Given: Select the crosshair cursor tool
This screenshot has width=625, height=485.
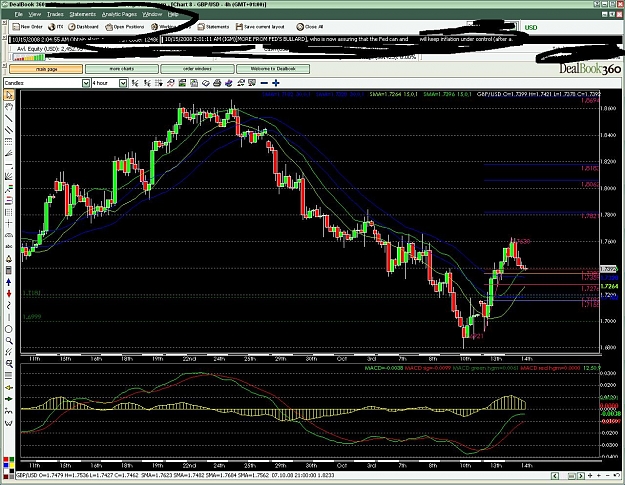Looking at the screenshot, I should tap(9, 224).
